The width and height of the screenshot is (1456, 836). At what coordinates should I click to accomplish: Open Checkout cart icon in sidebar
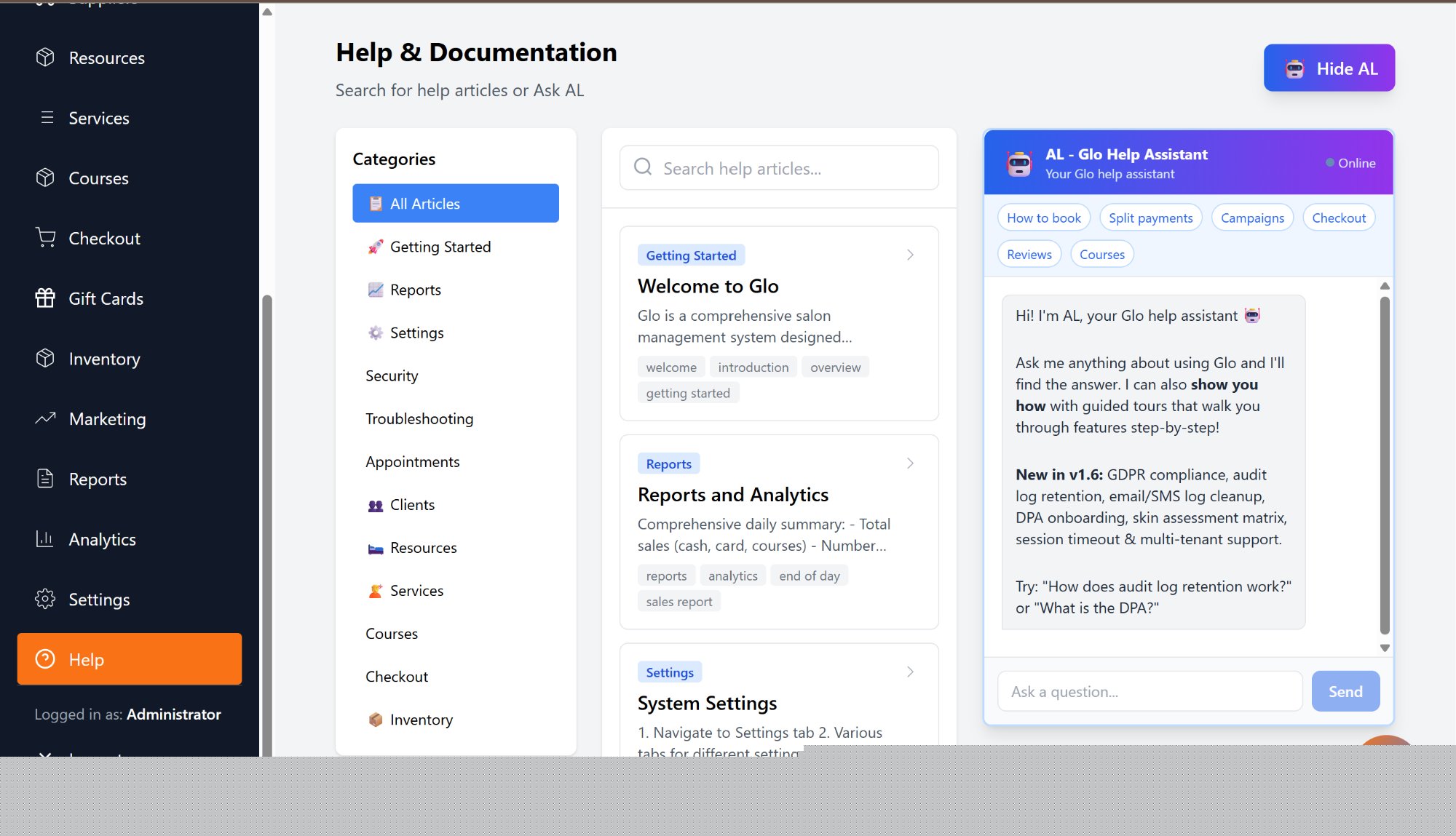pos(45,238)
